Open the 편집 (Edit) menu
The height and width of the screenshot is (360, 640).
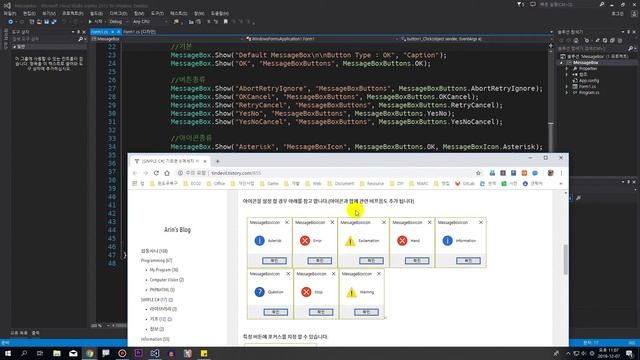pyautogui.click(x=29, y=13)
